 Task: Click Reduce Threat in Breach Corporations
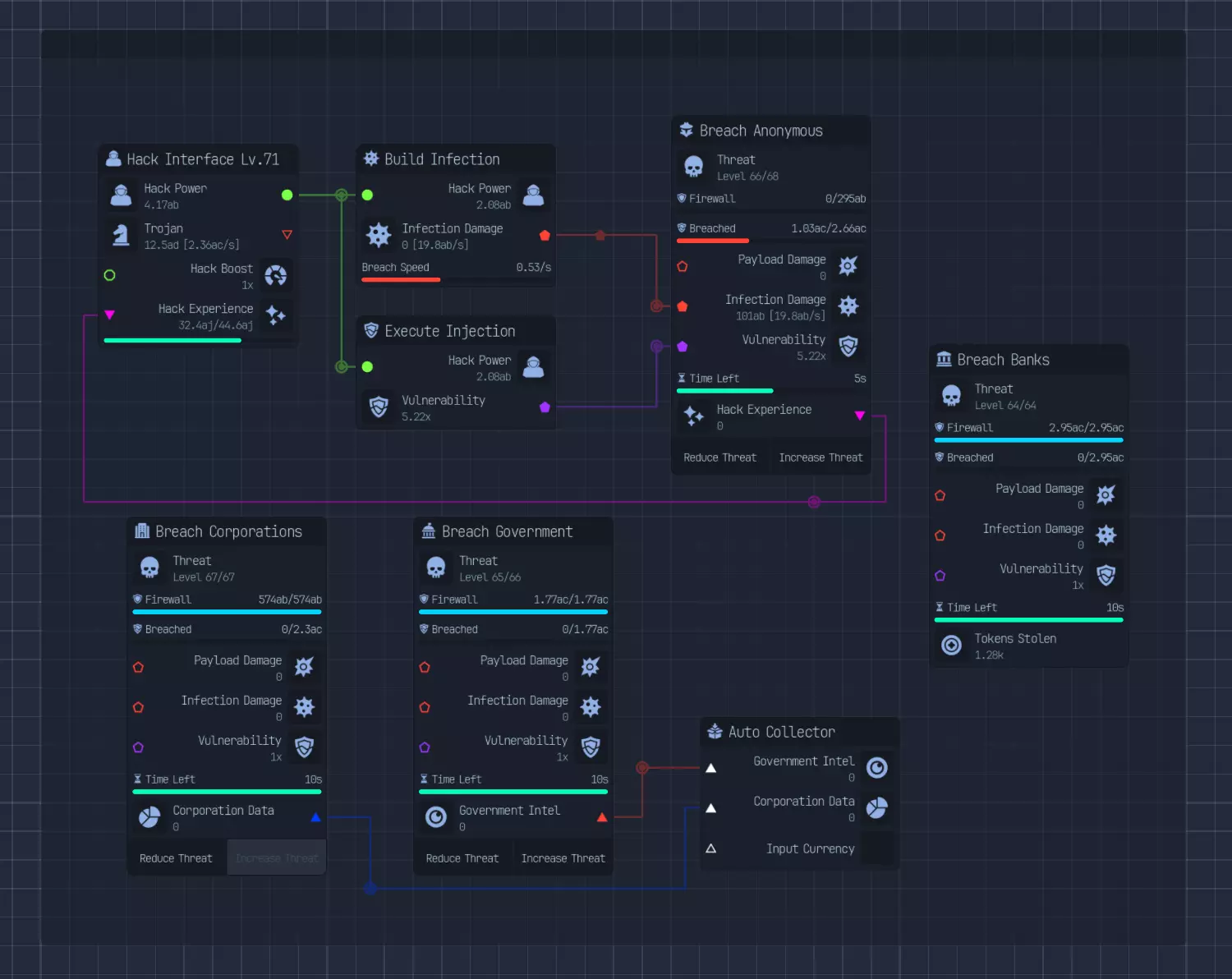(176, 858)
